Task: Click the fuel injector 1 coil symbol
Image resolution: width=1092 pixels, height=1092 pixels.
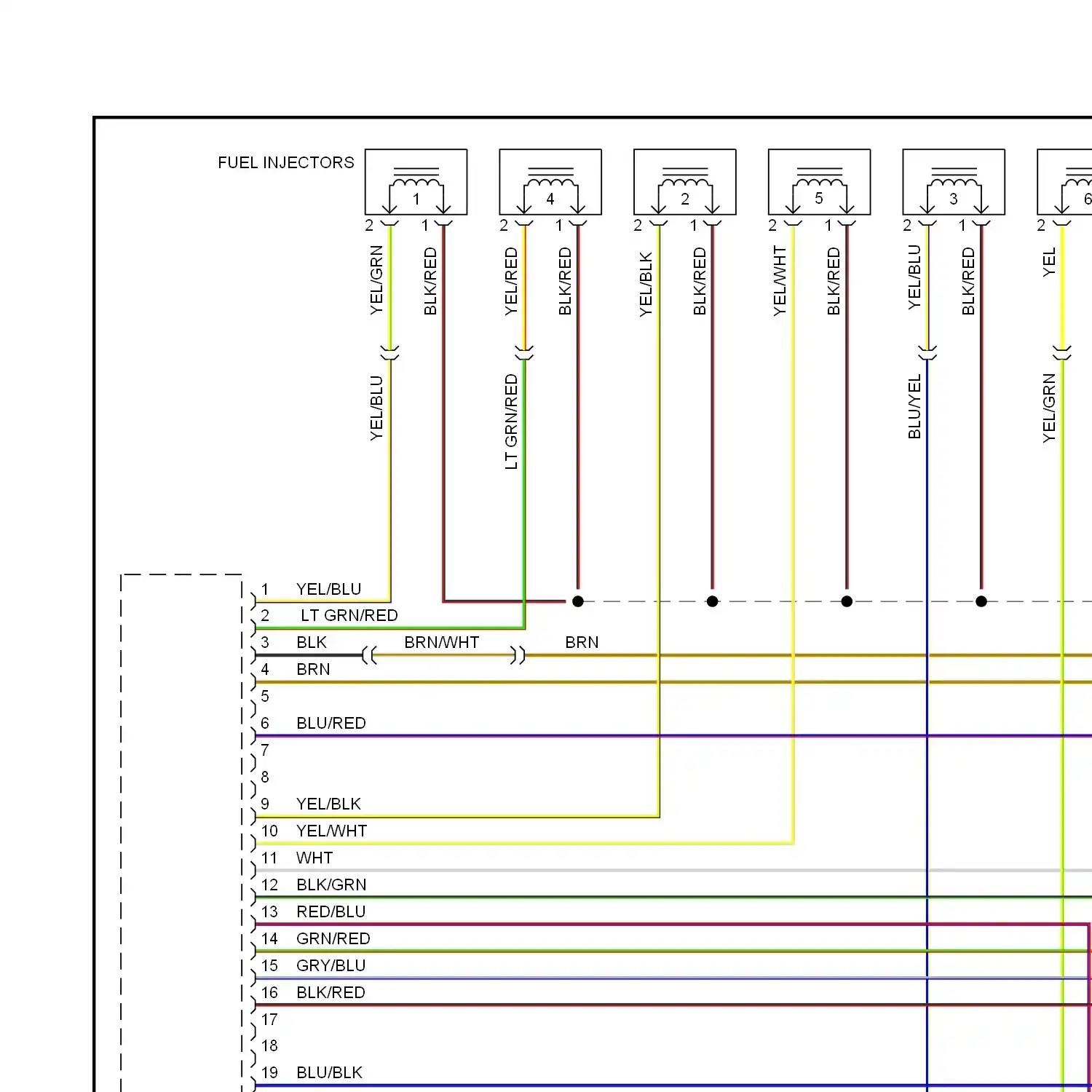Action: [x=416, y=182]
